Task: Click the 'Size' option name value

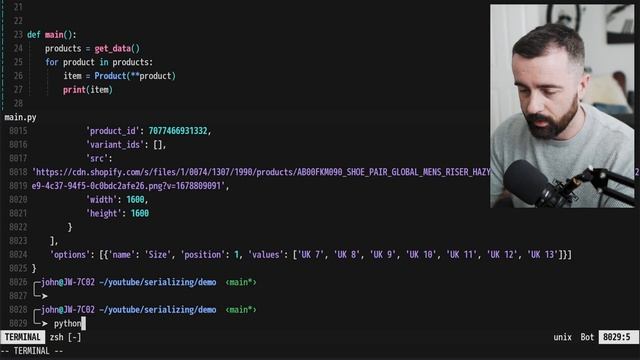Action: [x=158, y=255]
